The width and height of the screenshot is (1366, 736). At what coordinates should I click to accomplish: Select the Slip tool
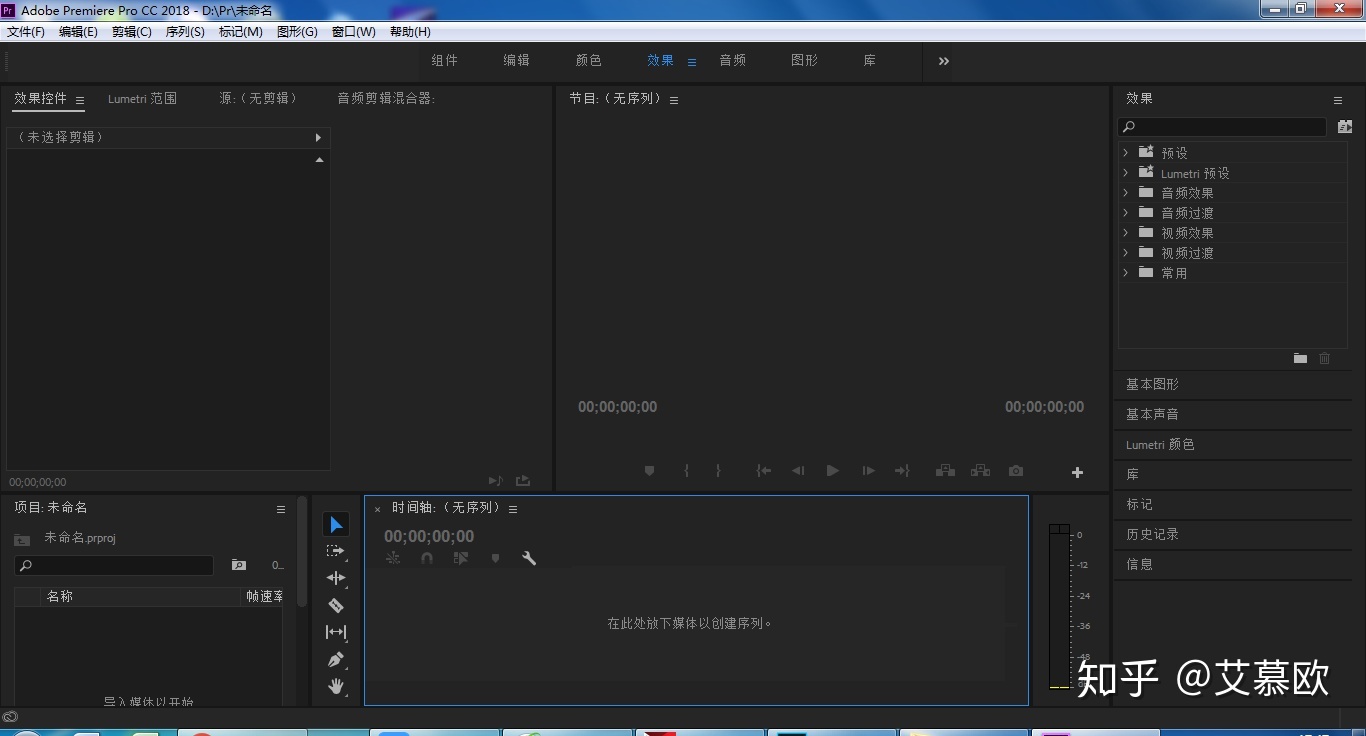(x=336, y=632)
